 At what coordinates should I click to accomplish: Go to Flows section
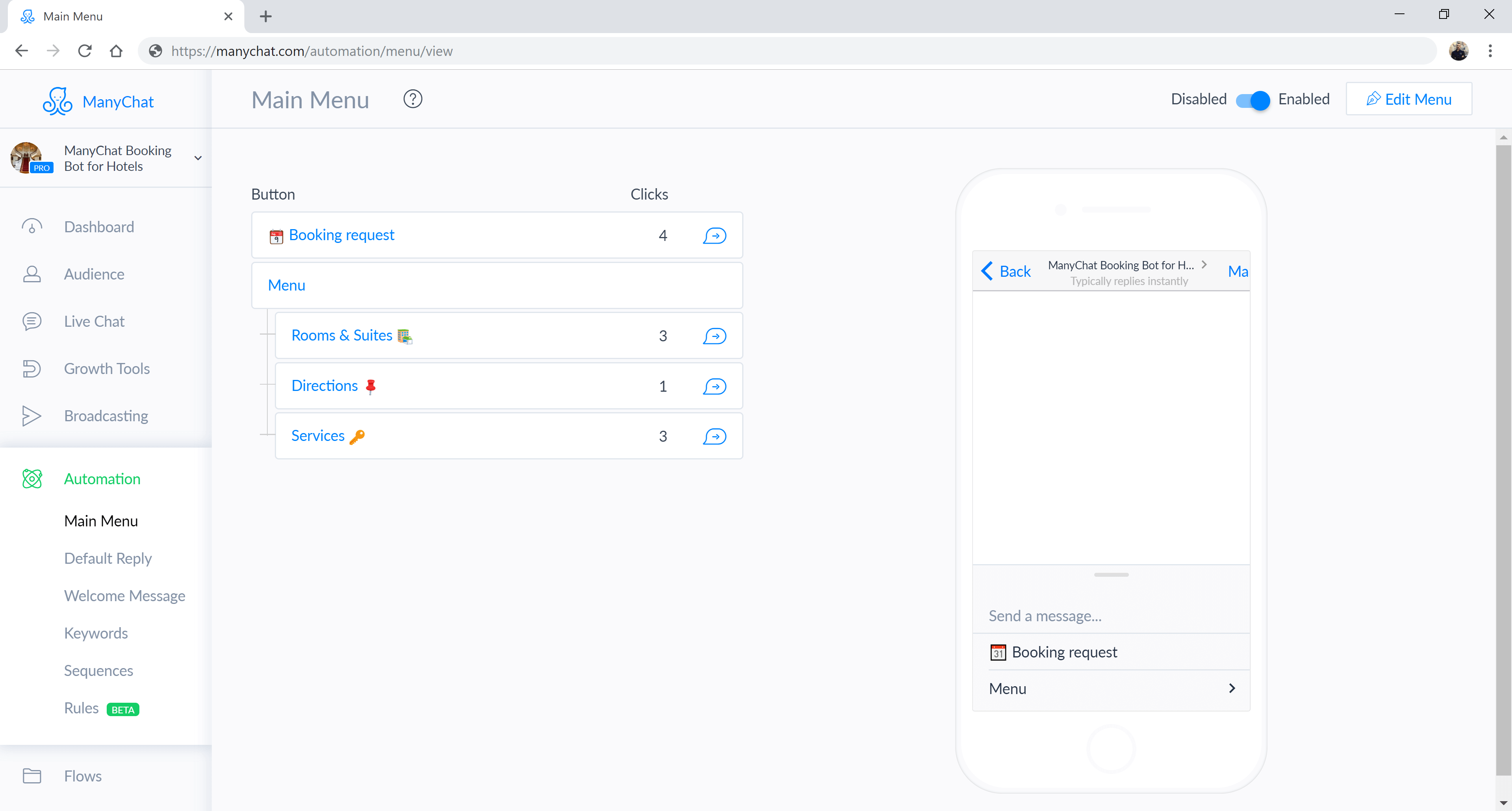(83, 776)
